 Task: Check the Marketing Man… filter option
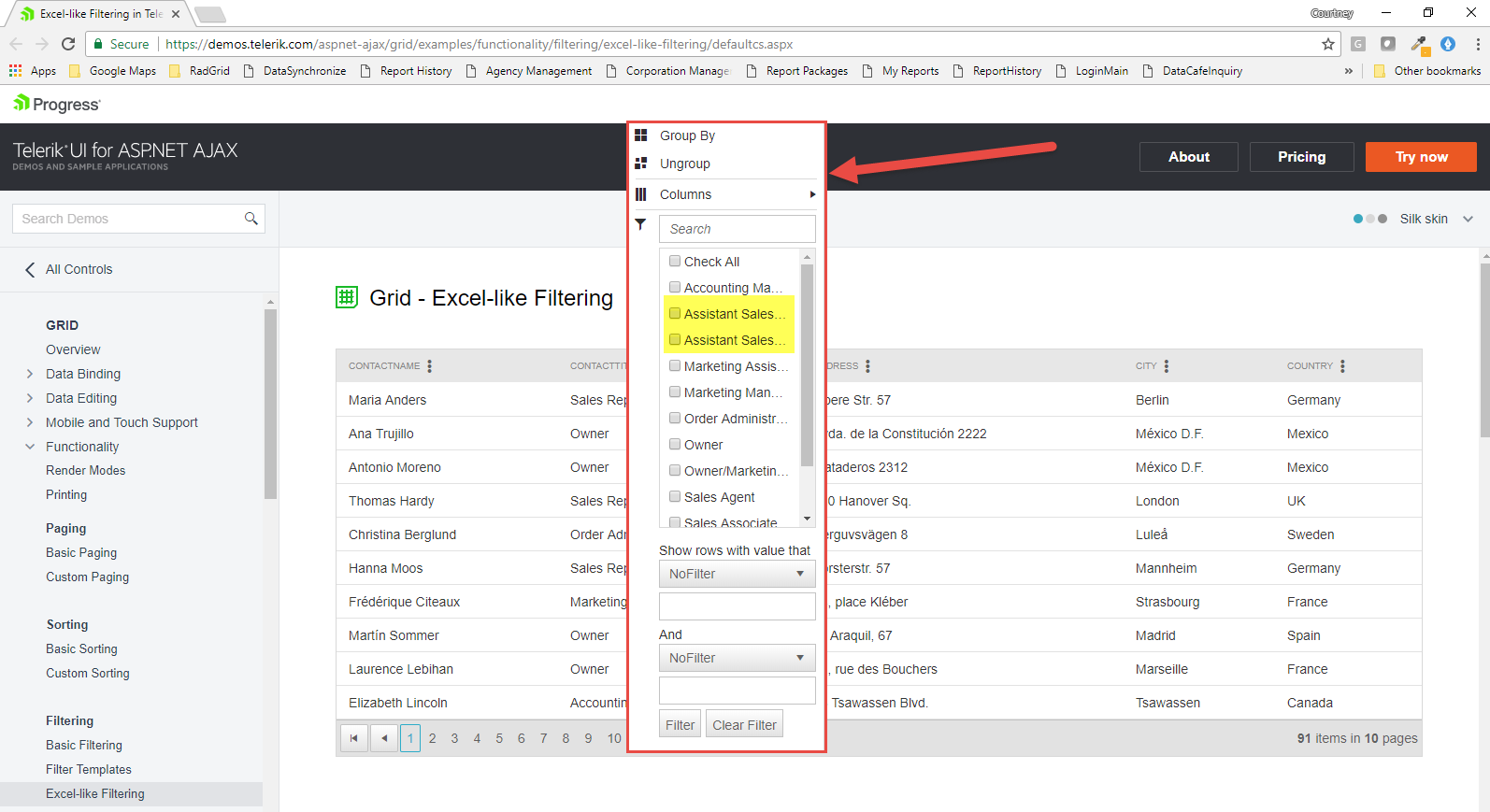coord(675,392)
